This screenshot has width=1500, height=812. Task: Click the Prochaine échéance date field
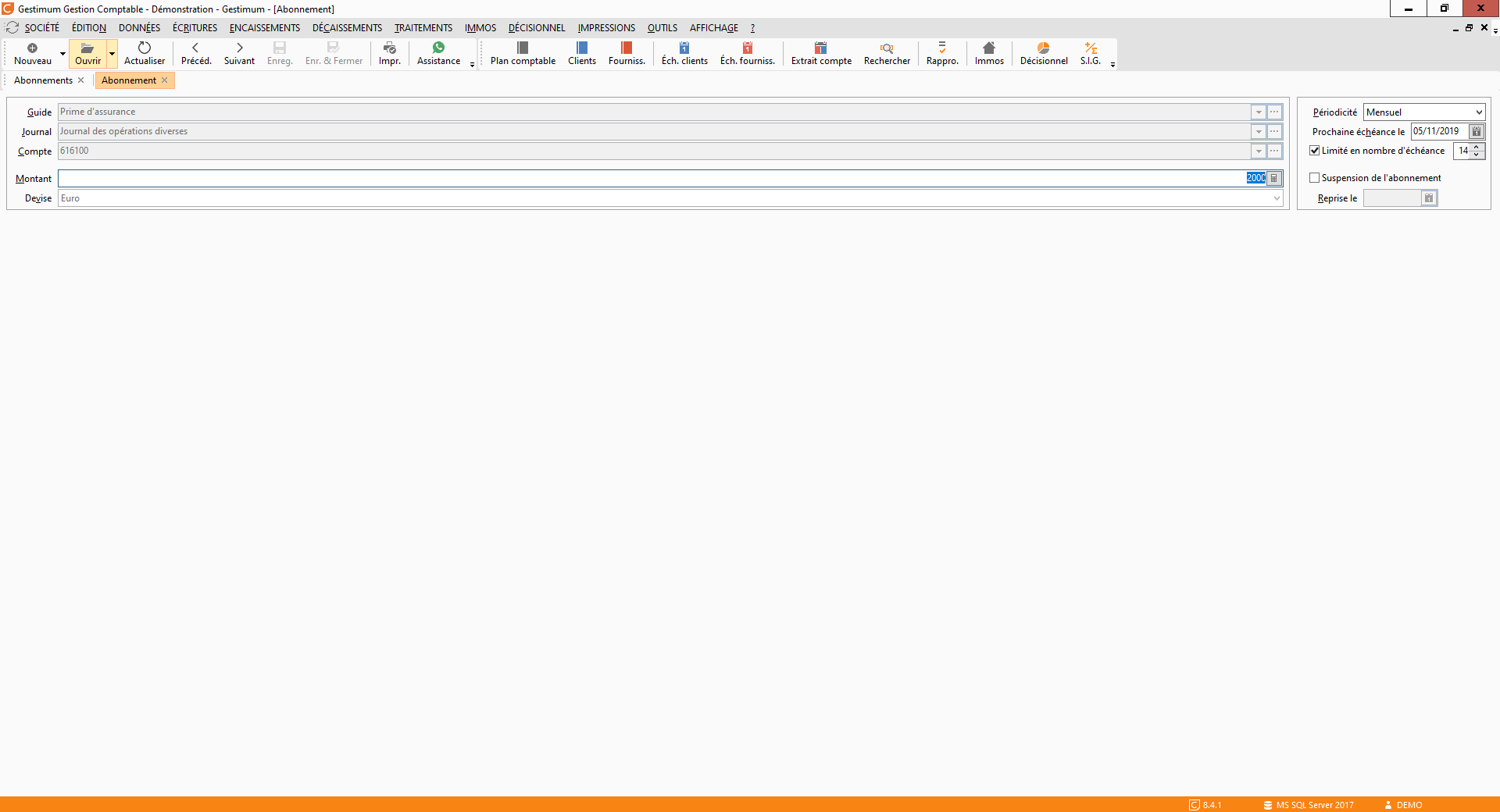pos(1440,132)
